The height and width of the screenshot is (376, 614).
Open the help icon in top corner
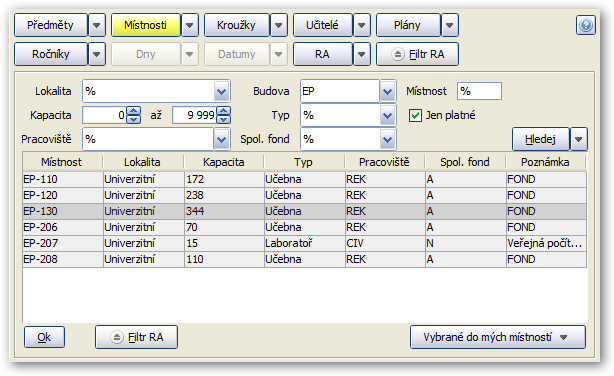[x=585, y=25]
